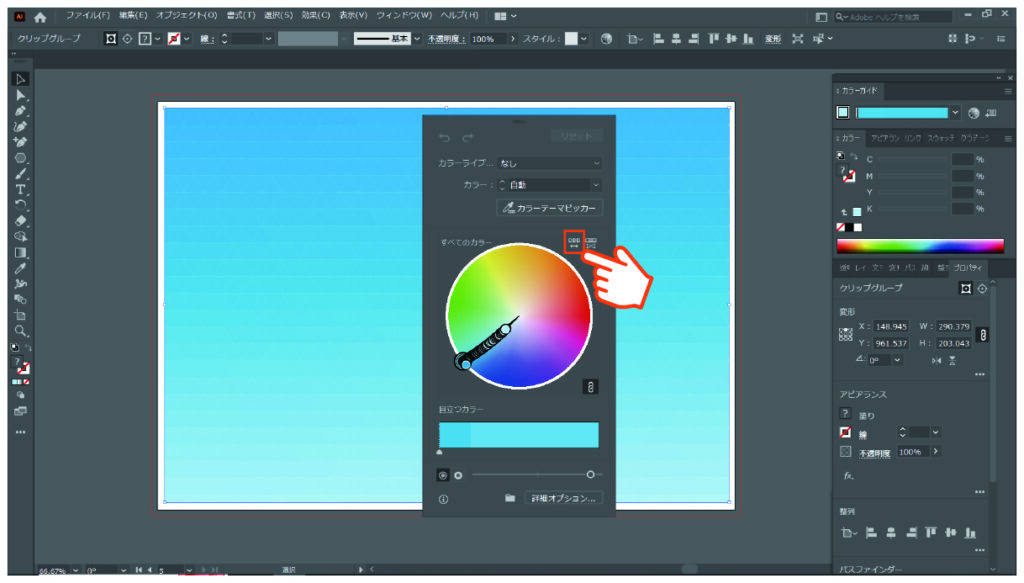
Task: Click the 不透明度 link in control bar
Action: pyautogui.click(x=446, y=39)
